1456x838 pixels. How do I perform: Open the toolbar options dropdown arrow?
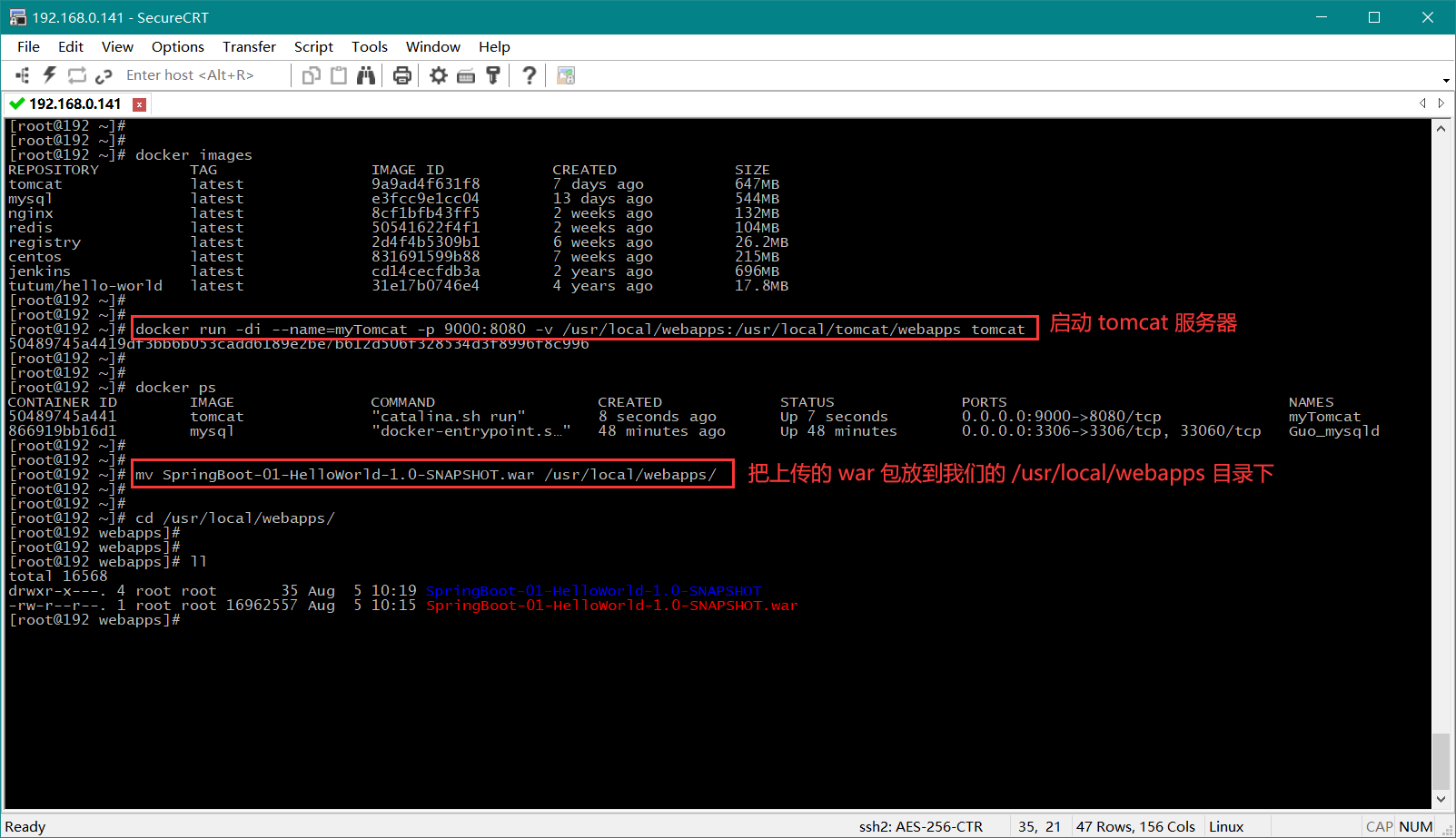1446,80
